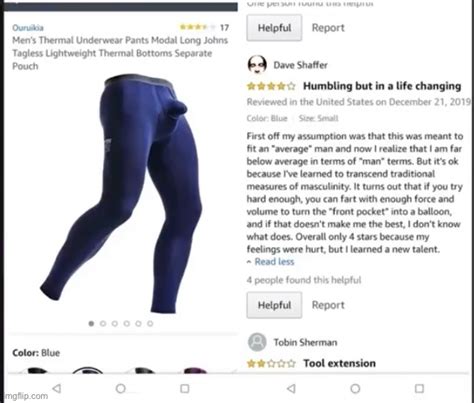This screenshot has width=474, height=403.
Task: Select the second product image dot
Action: [103, 323]
